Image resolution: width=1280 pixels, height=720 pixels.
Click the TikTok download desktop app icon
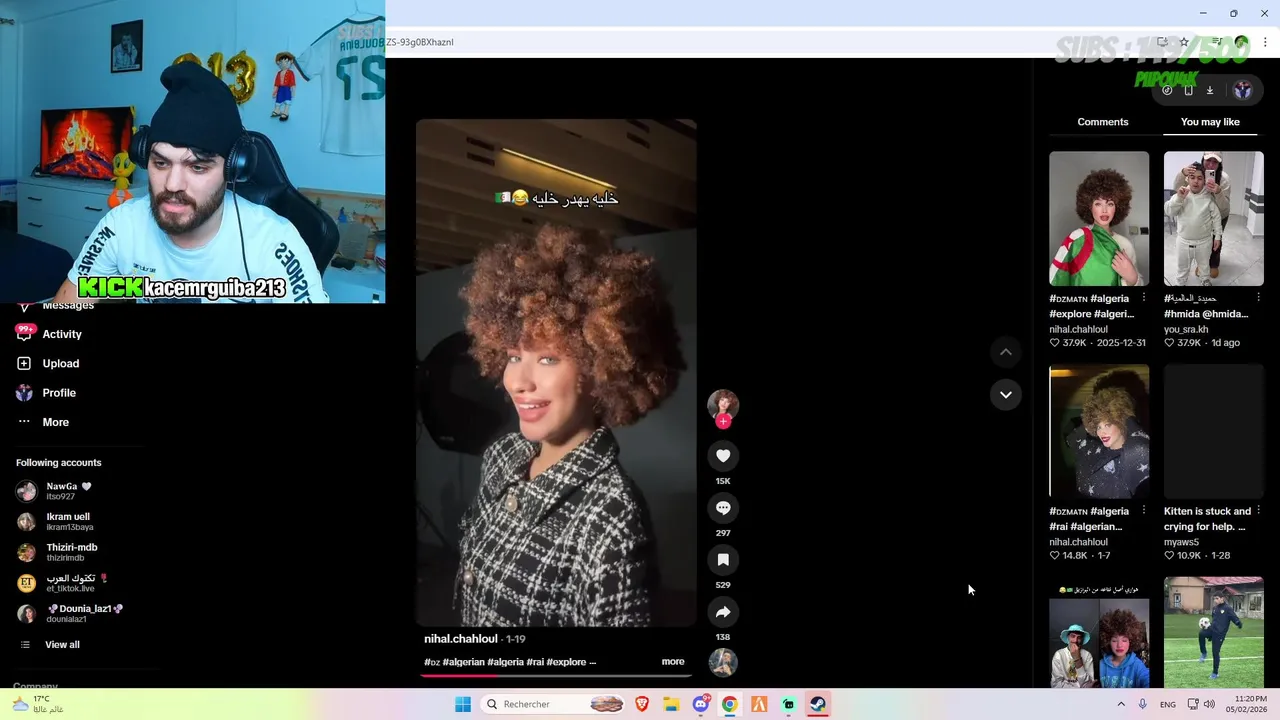(x=1209, y=90)
